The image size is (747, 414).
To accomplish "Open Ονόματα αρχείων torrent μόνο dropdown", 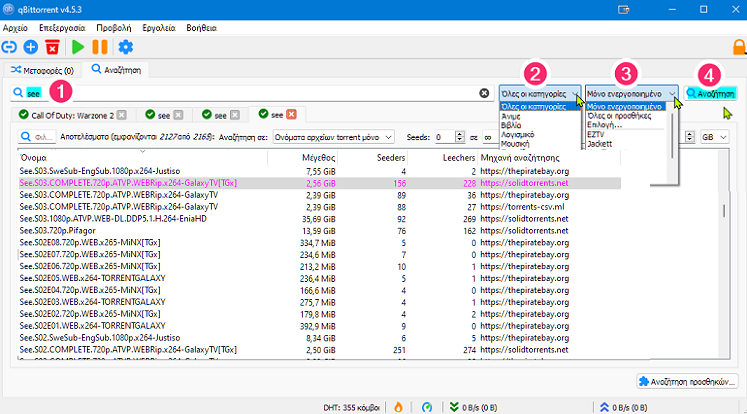I will 333,137.
